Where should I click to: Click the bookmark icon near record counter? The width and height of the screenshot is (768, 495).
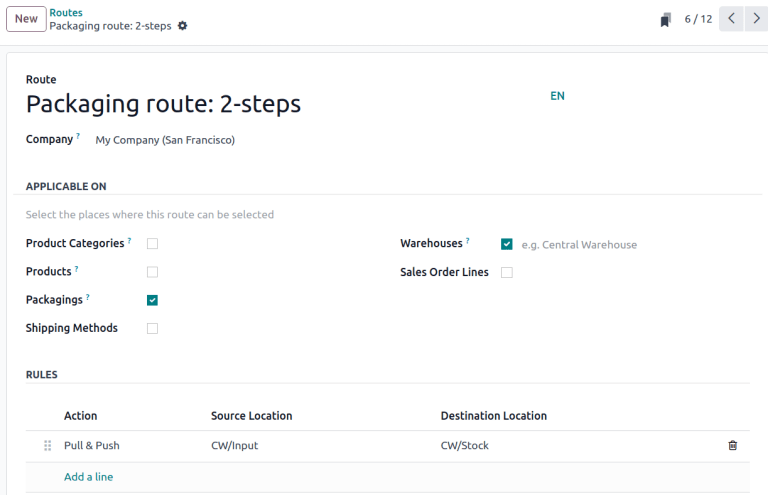(x=666, y=20)
